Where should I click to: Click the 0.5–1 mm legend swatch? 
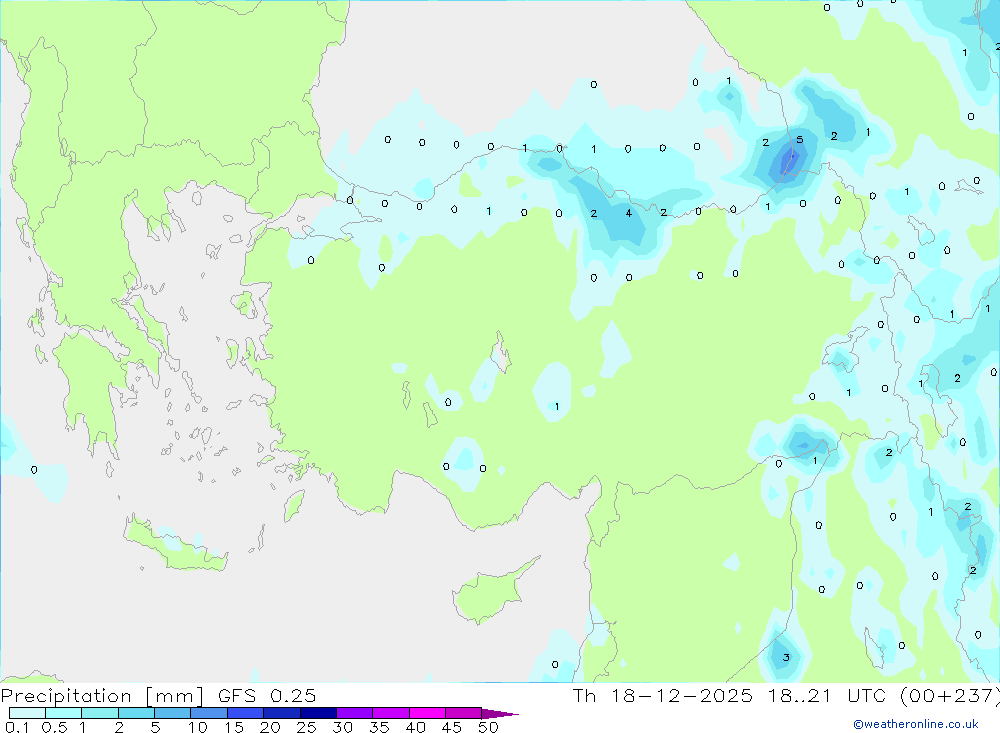pos(63,713)
